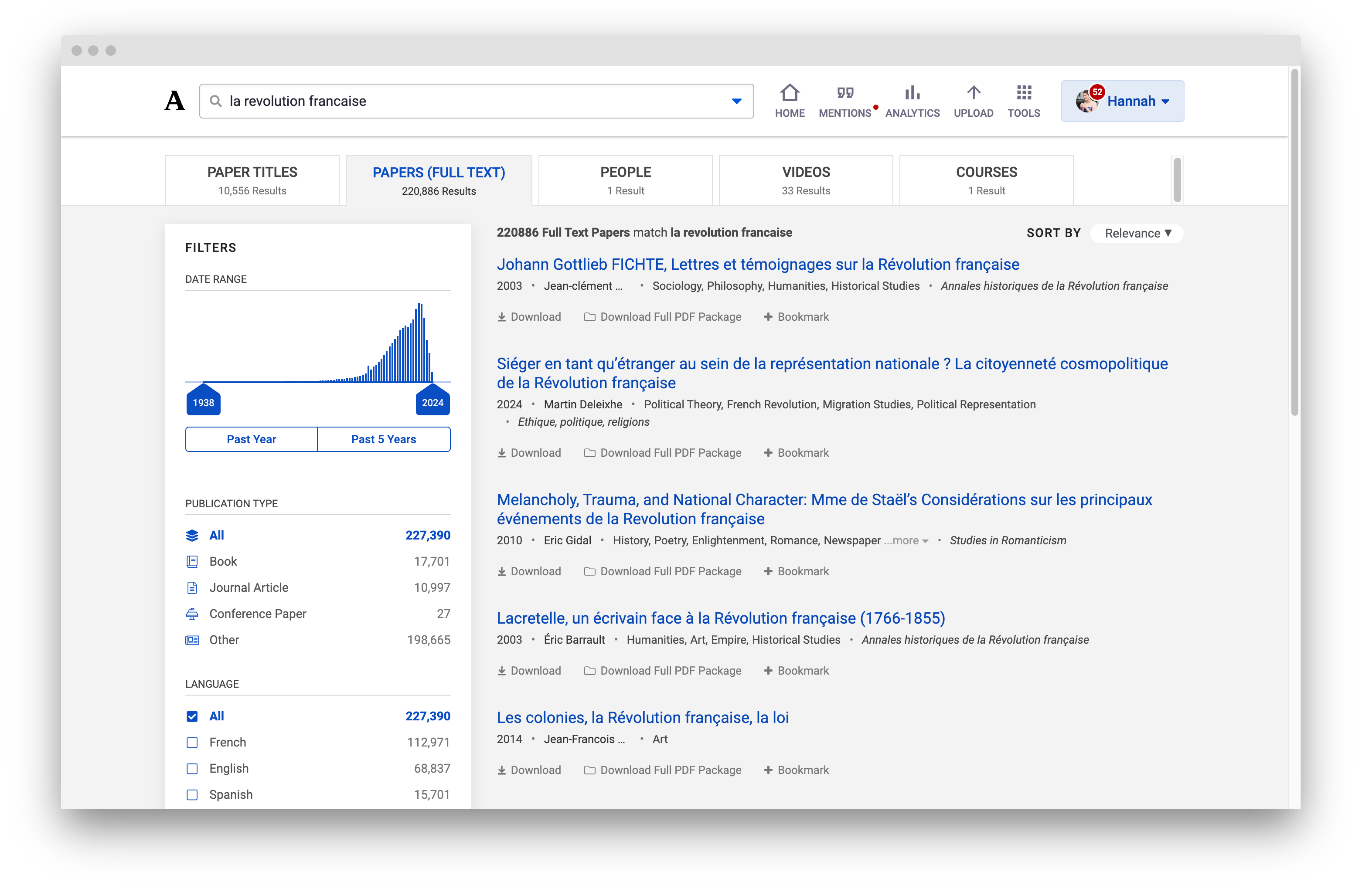Click 'Ethique, politique, religions' journal name
The width and height of the screenshot is (1362, 896).
(584, 422)
